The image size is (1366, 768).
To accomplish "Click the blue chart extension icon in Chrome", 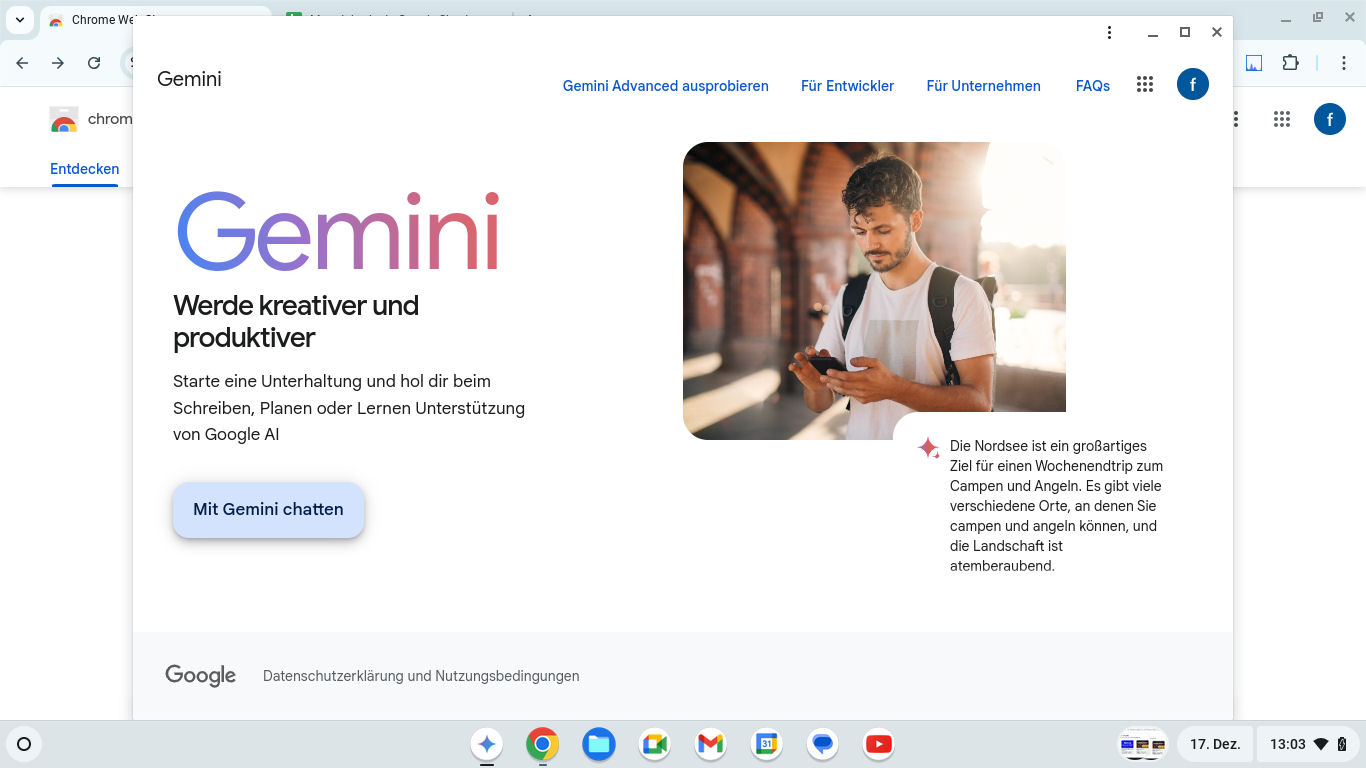I will click(1254, 63).
